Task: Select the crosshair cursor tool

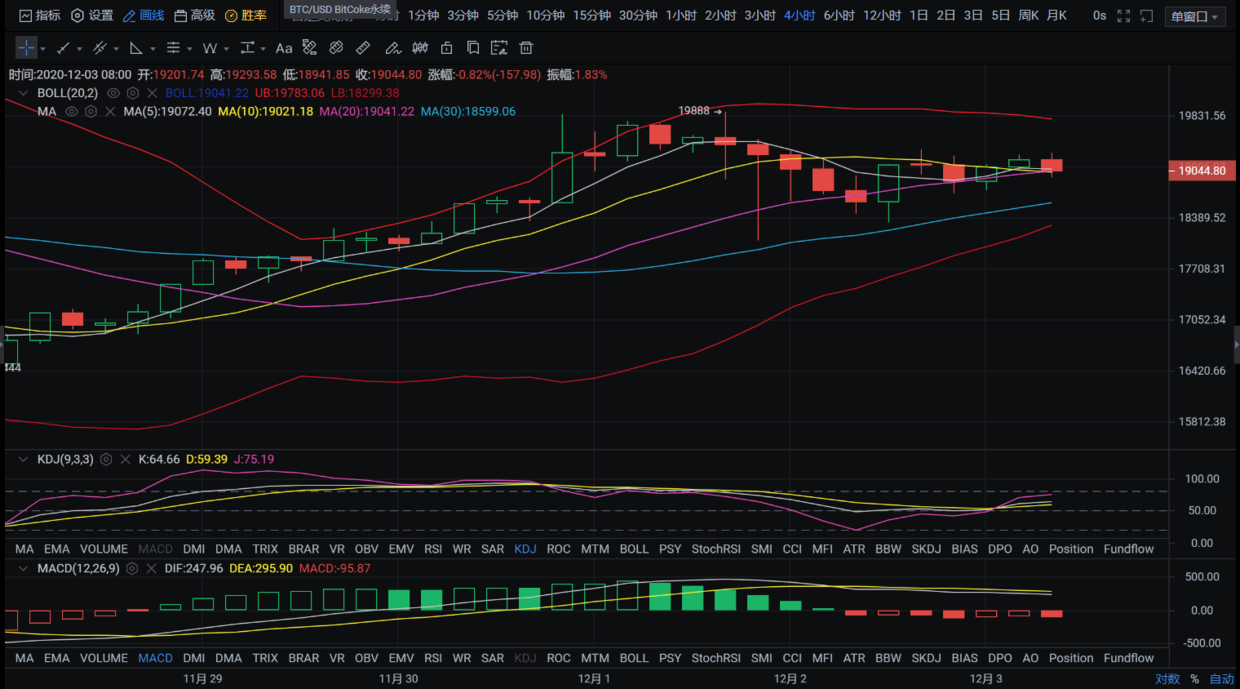Action: (26, 48)
